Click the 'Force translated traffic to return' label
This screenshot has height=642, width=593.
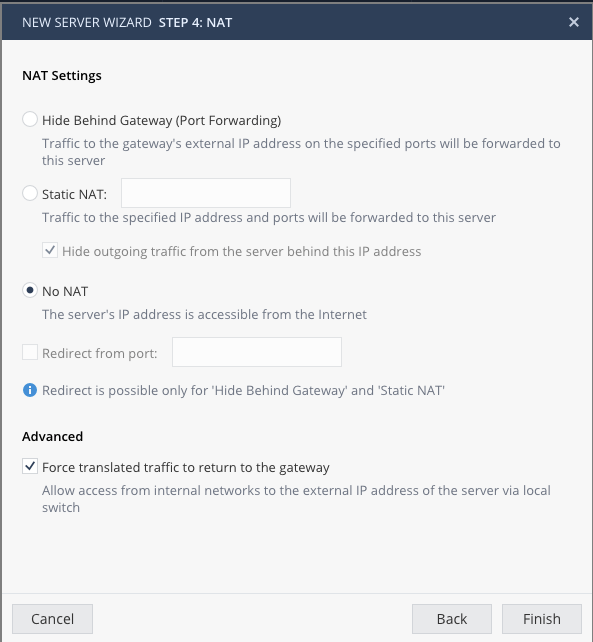(186, 468)
